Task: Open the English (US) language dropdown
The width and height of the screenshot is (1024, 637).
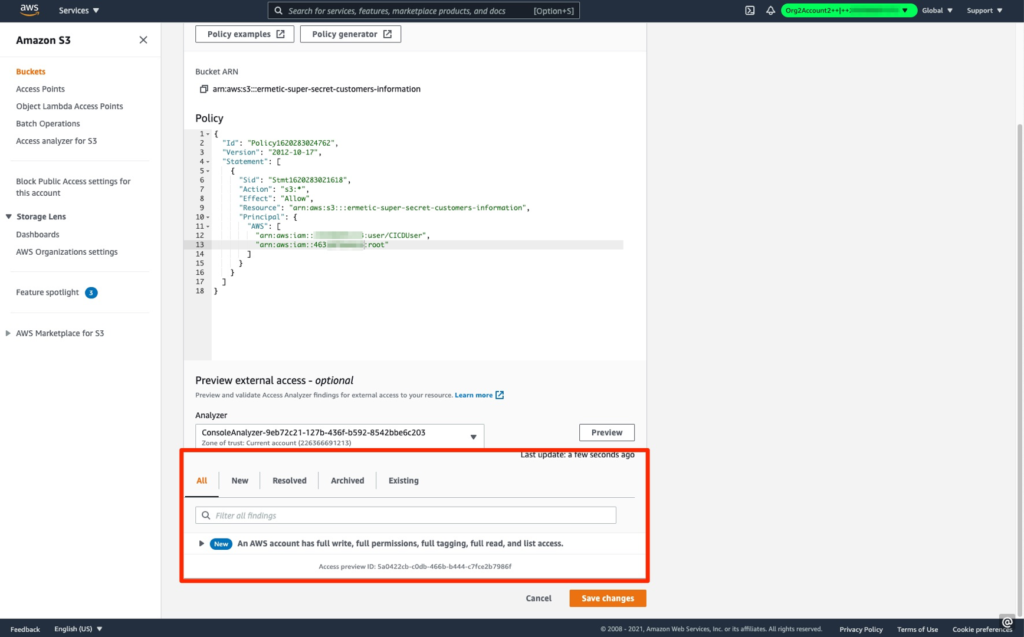Action: (x=78, y=629)
